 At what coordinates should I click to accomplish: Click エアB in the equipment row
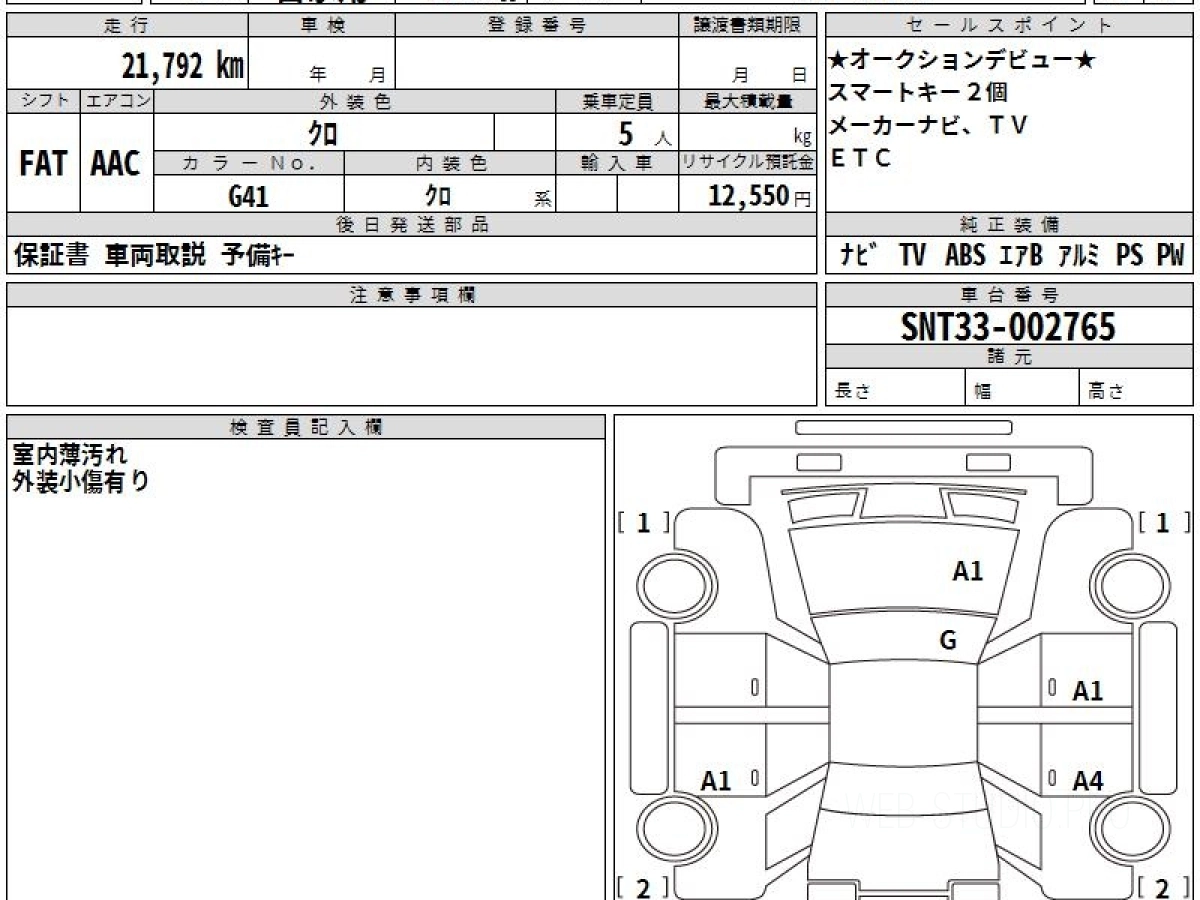(x=1021, y=256)
